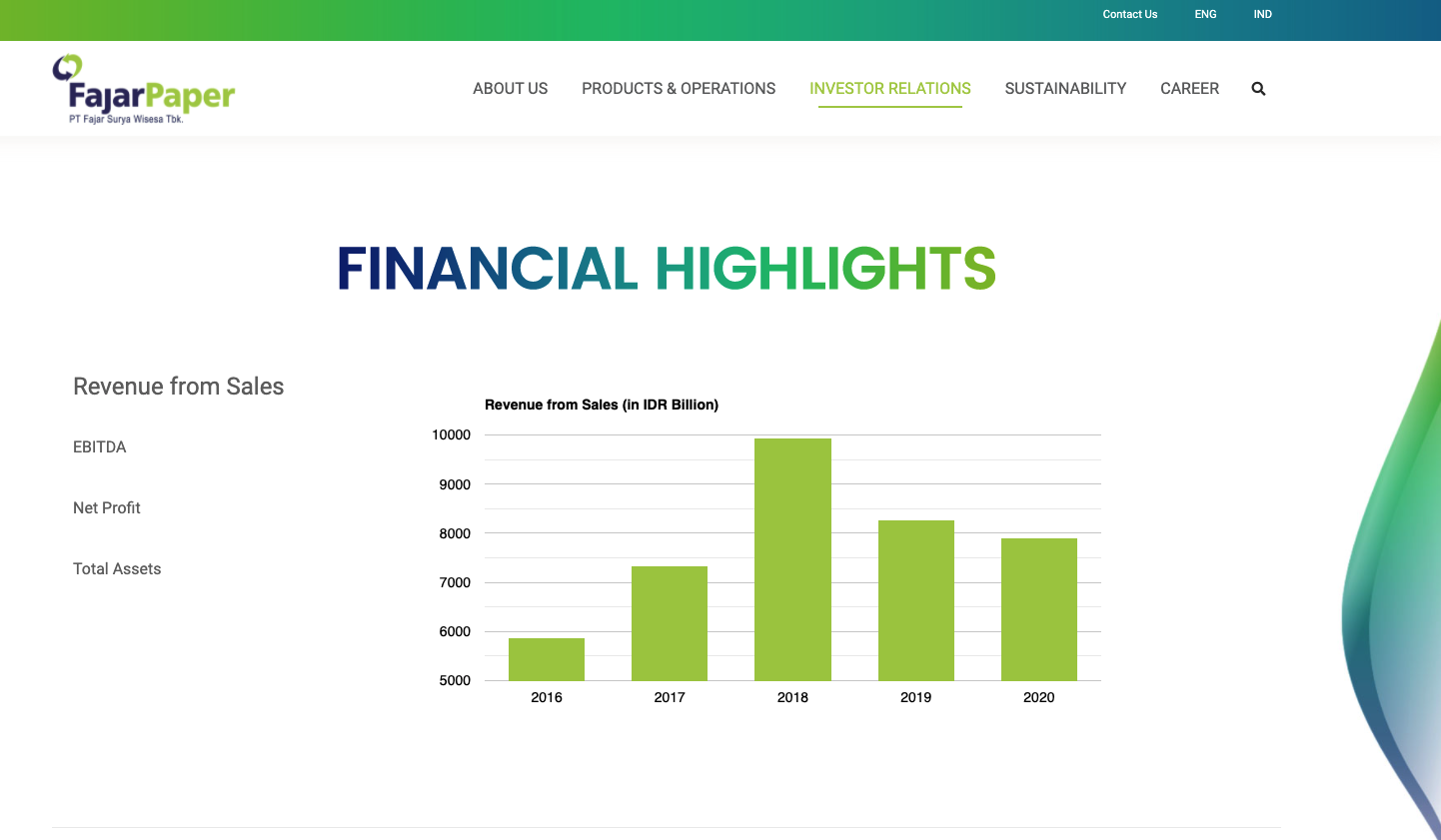The height and width of the screenshot is (840, 1441).
Task: Click the 2019 revenue bar
Action: coord(915,600)
